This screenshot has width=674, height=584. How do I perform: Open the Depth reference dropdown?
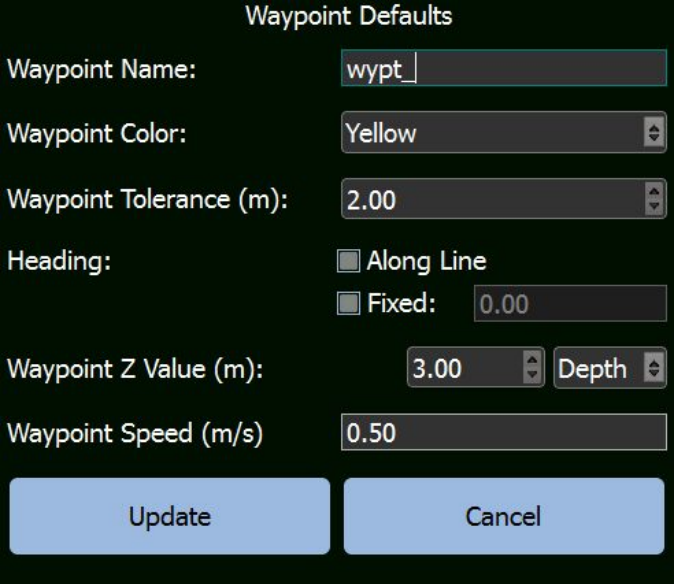pos(610,368)
